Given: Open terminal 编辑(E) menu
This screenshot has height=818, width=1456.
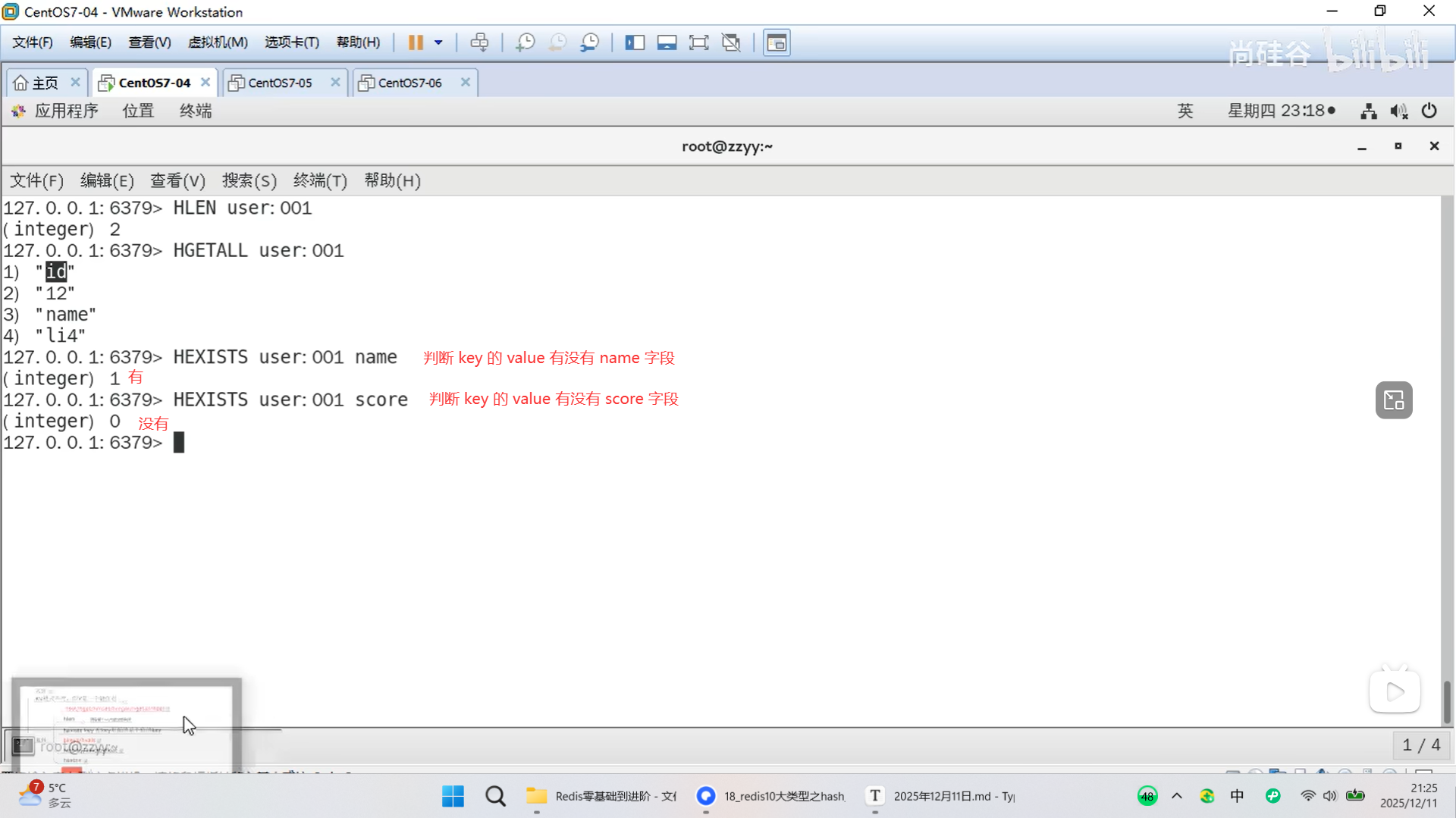Looking at the screenshot, I should click(x=107, y=180).
